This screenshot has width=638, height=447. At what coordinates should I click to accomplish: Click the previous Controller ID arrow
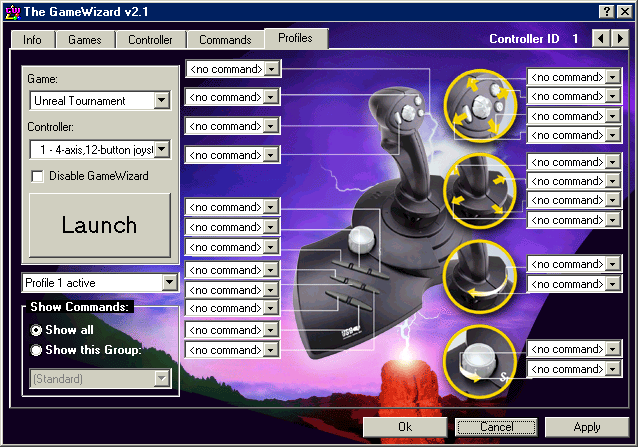[601, 39]
